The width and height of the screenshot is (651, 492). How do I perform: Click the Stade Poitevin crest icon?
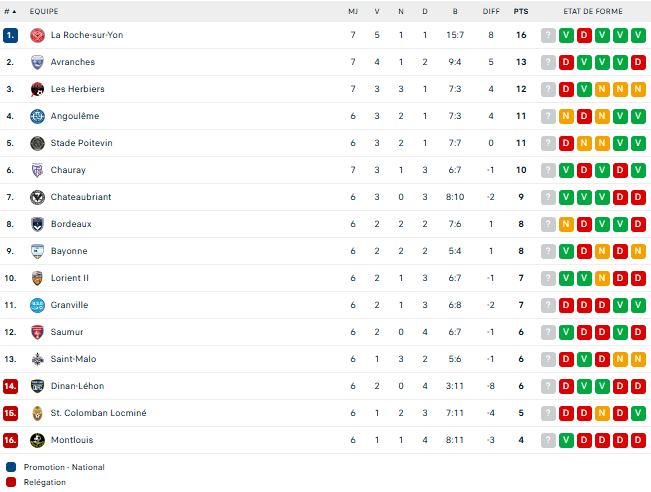[x=38, y=143]
